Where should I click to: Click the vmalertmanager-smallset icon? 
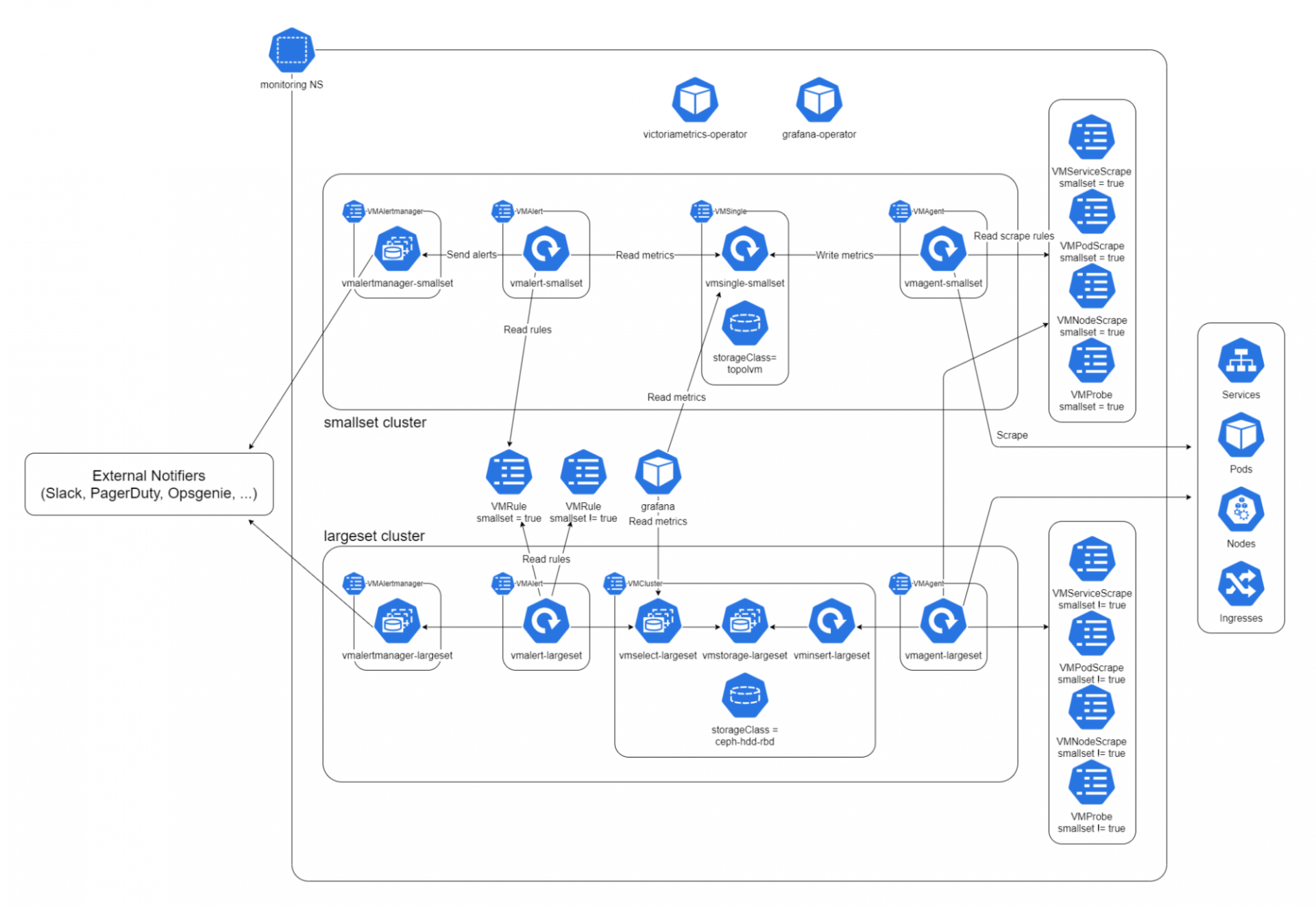(x=397, y=249)
